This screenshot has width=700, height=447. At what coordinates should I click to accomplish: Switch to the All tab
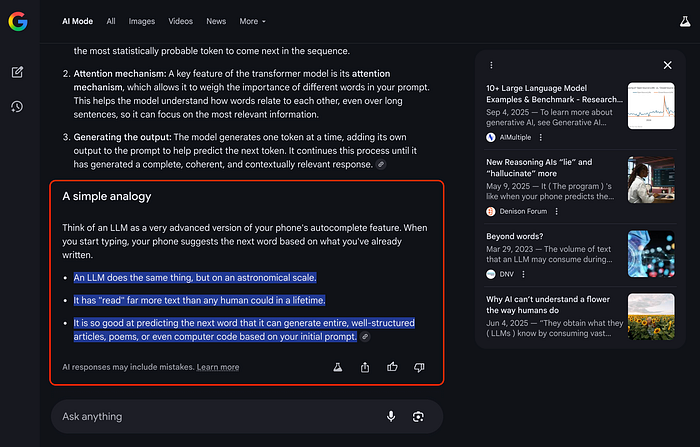(x=111, y=21)
